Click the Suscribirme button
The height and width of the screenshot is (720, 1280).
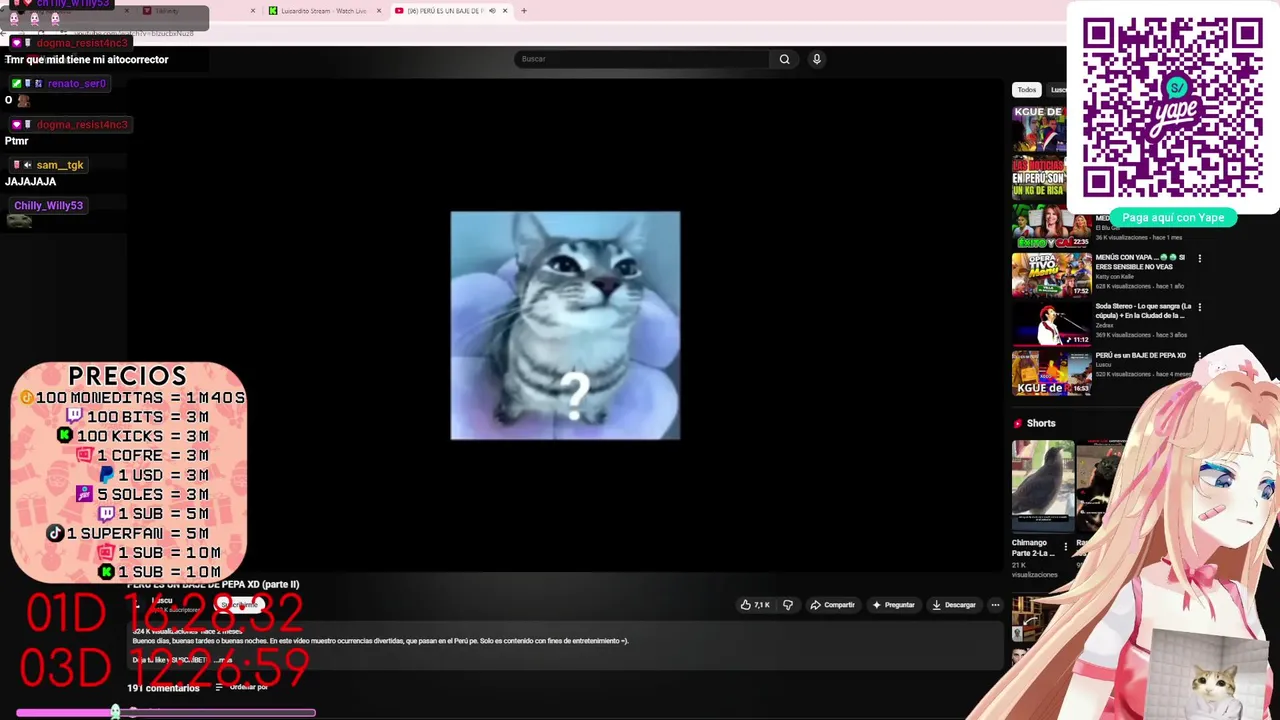239,605
